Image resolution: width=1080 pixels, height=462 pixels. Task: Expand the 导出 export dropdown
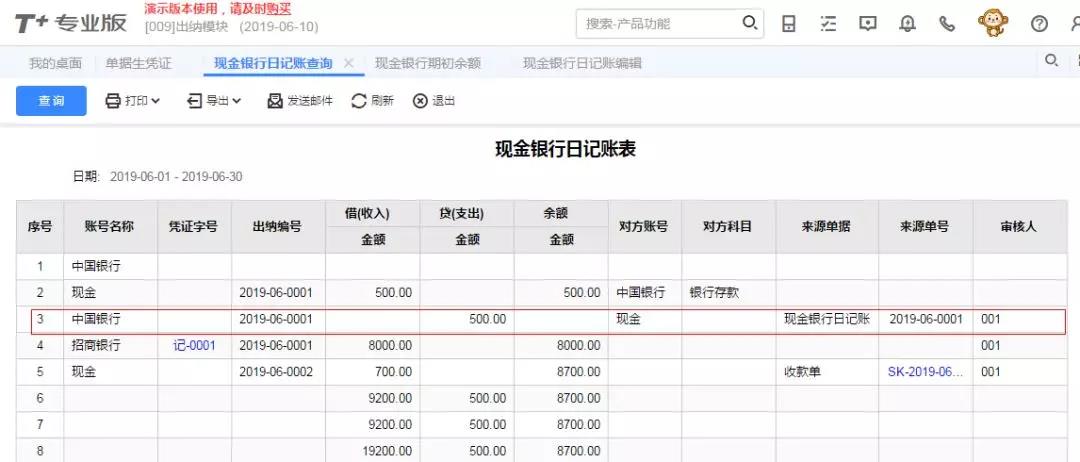pos(214,101)
